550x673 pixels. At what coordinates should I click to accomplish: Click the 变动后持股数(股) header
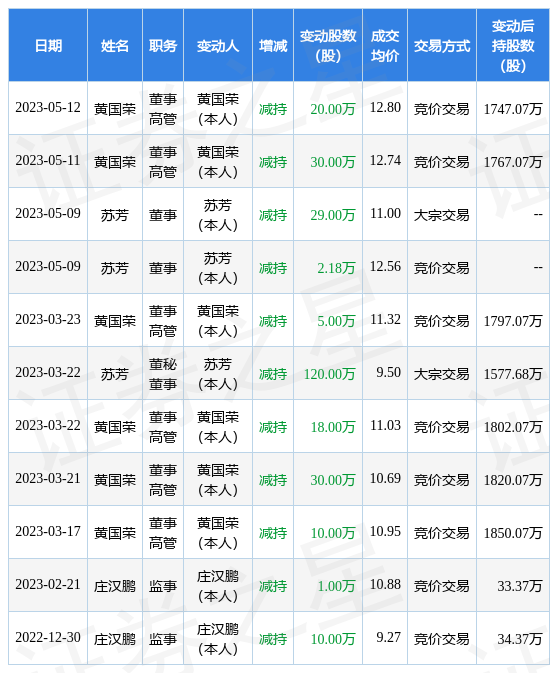513,45
